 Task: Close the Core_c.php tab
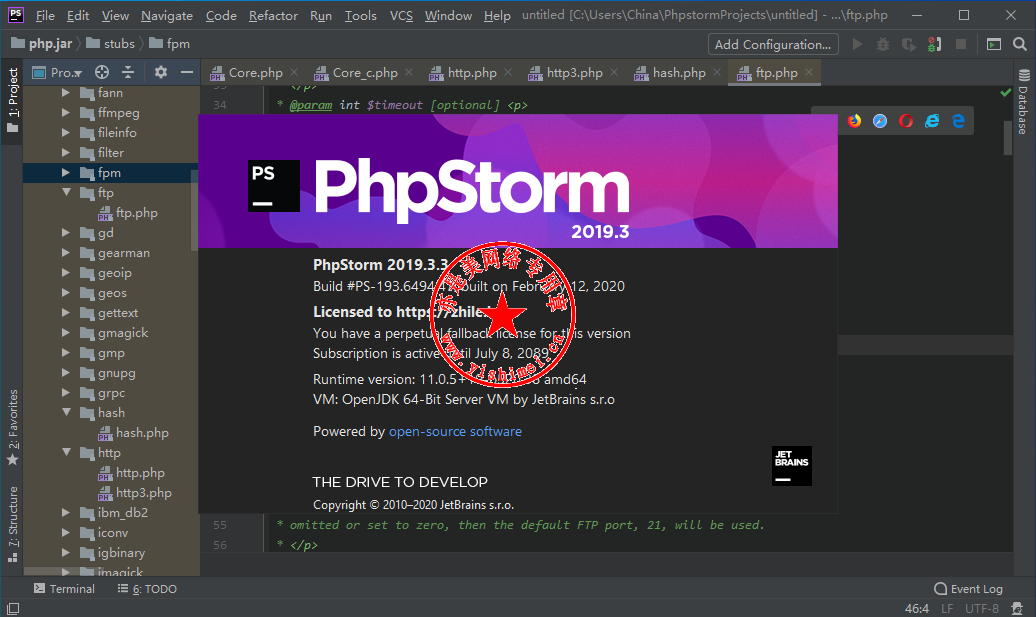[x=409, y=73]
